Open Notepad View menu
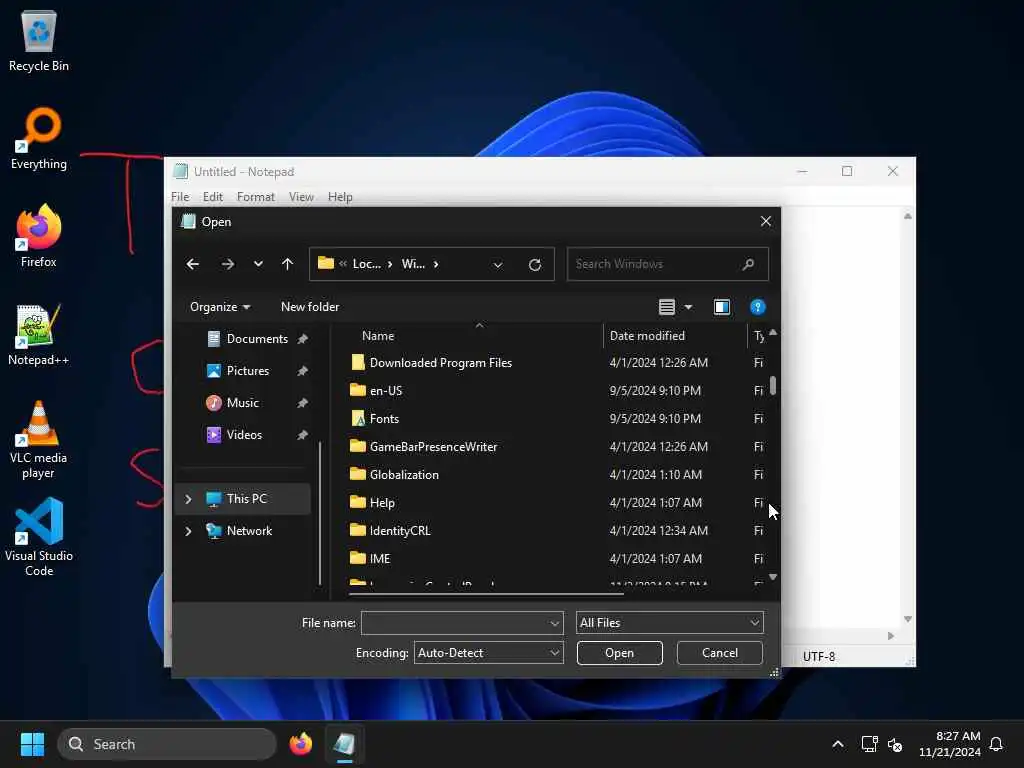 (x=301, y=197)
